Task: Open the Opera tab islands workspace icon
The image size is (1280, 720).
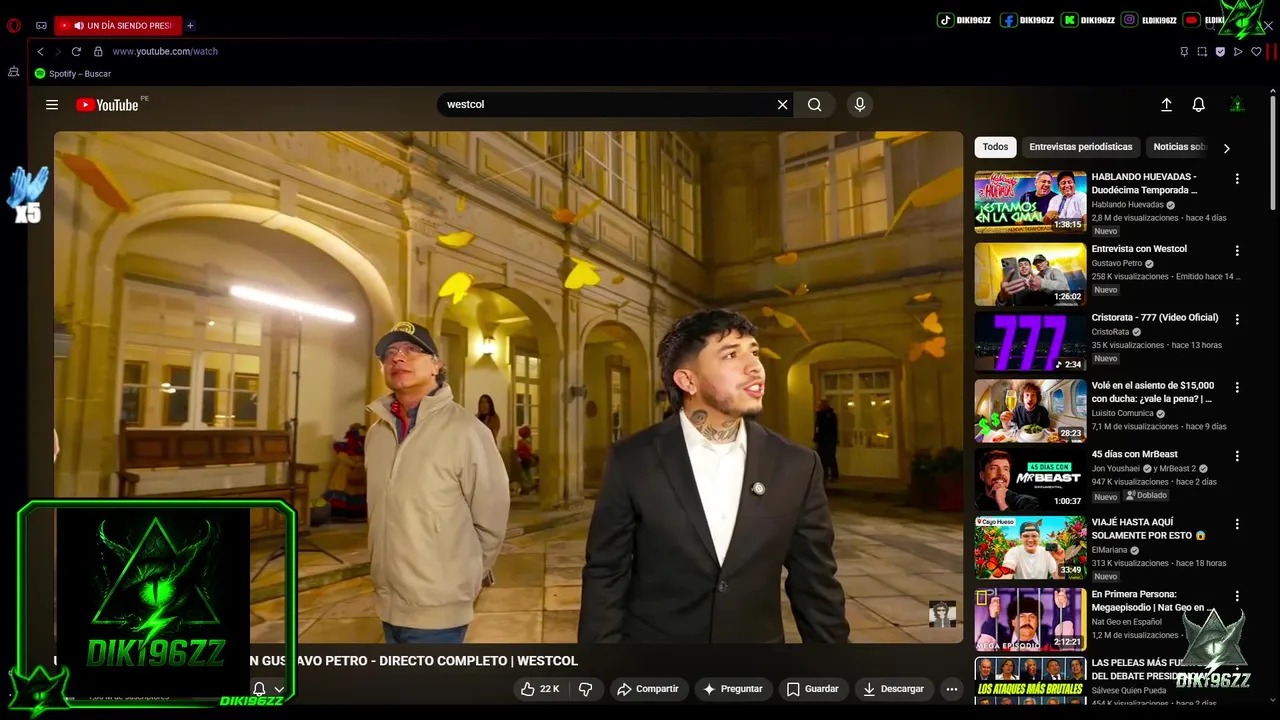Action: pos(41,25)
